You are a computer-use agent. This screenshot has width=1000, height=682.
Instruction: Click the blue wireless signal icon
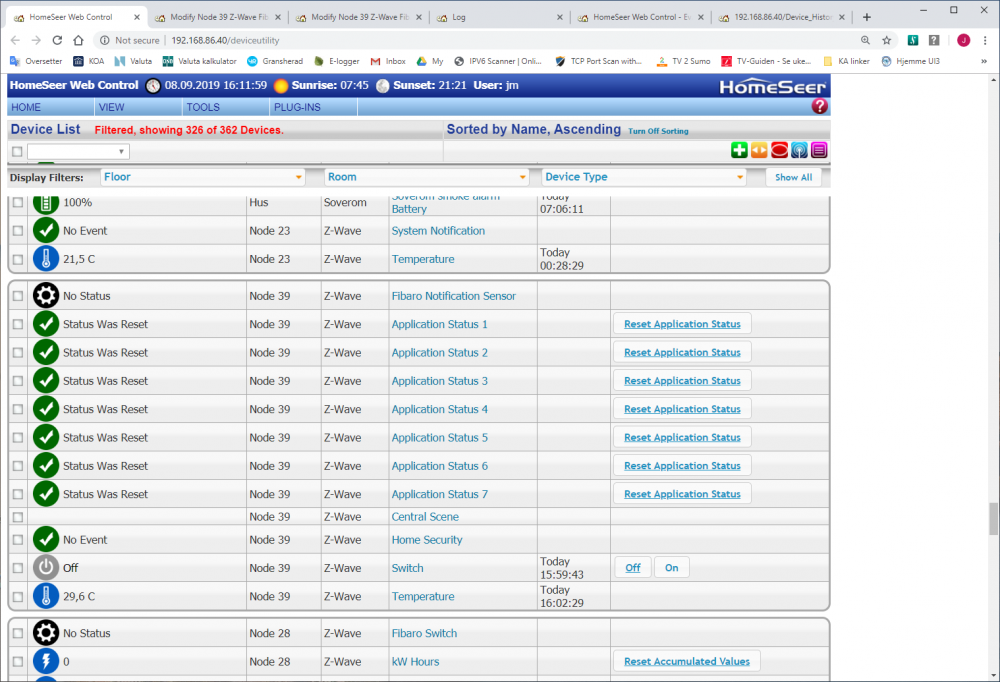(799, 150)
